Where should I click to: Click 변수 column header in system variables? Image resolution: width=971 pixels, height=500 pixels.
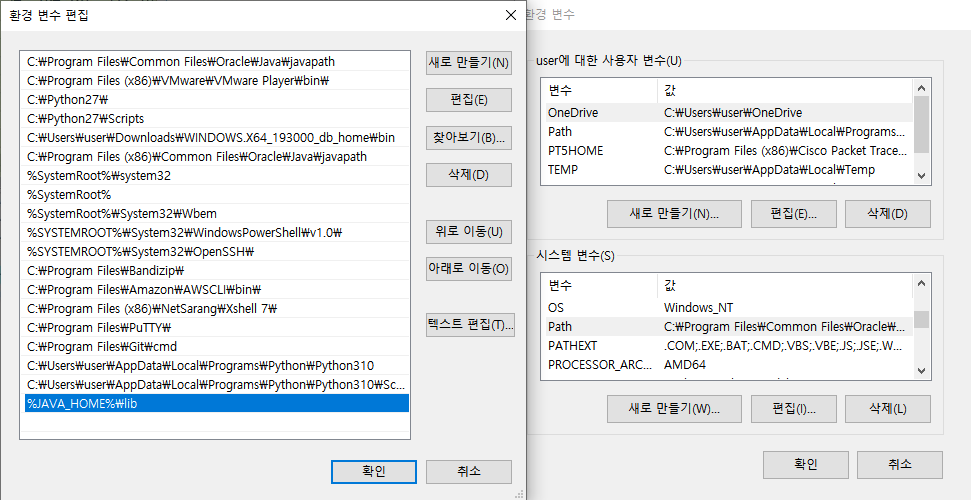pyautogui.click(x=599, y=286)
